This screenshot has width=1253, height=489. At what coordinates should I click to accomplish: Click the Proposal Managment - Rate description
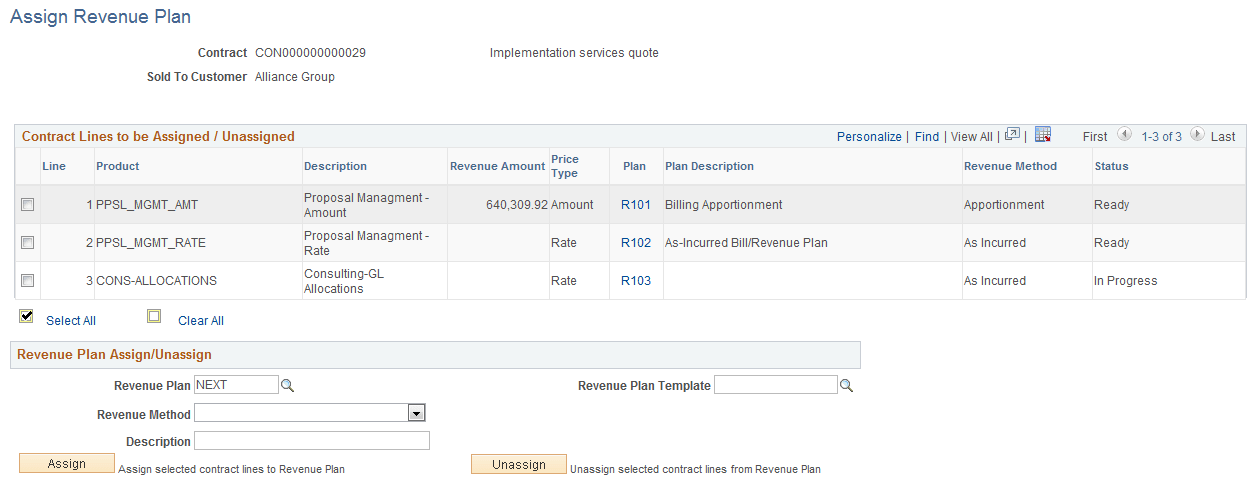coord(366,243)
